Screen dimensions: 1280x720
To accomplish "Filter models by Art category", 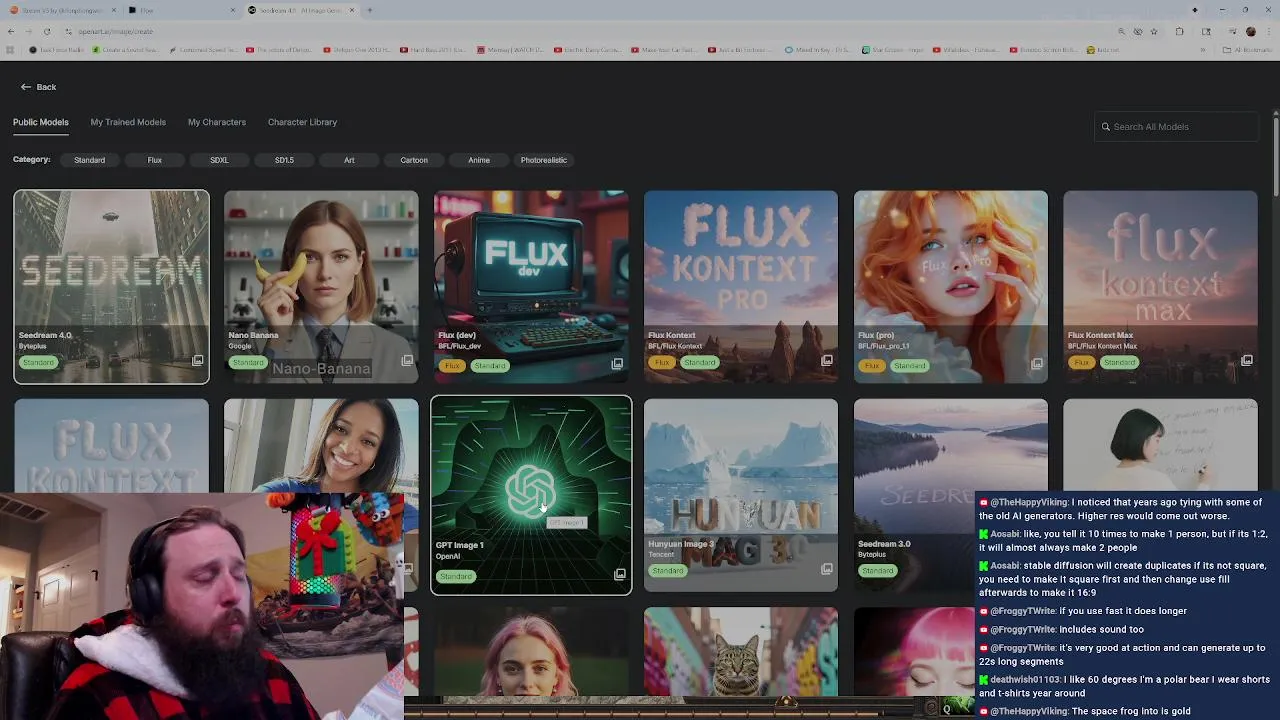I will point(349,160).
